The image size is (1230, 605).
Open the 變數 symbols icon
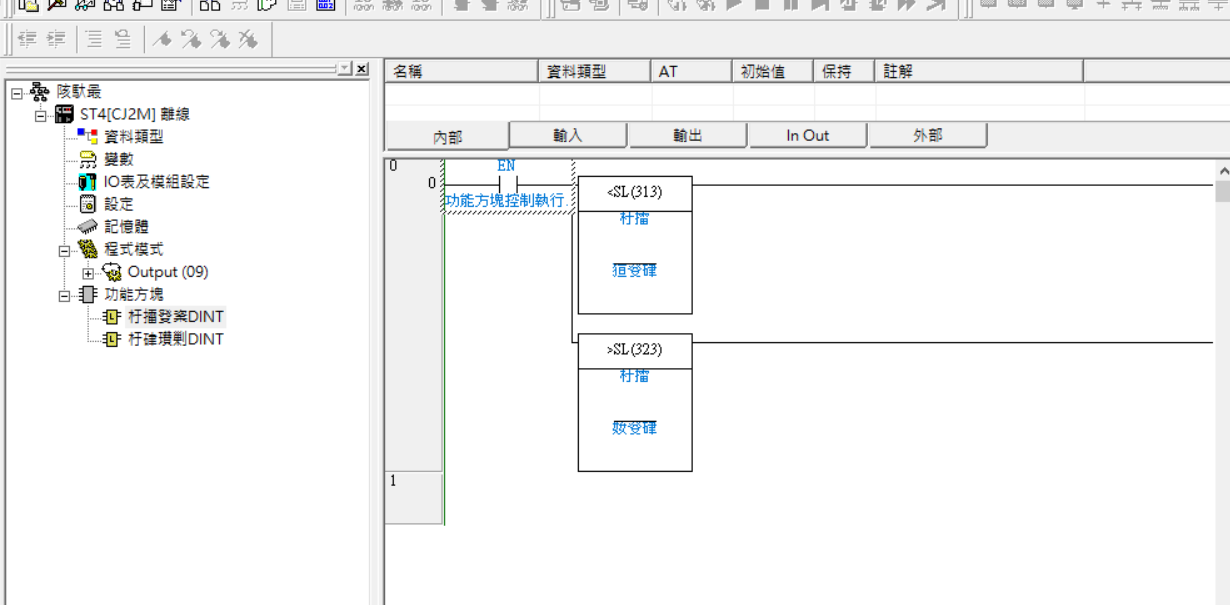pos(88,159)
